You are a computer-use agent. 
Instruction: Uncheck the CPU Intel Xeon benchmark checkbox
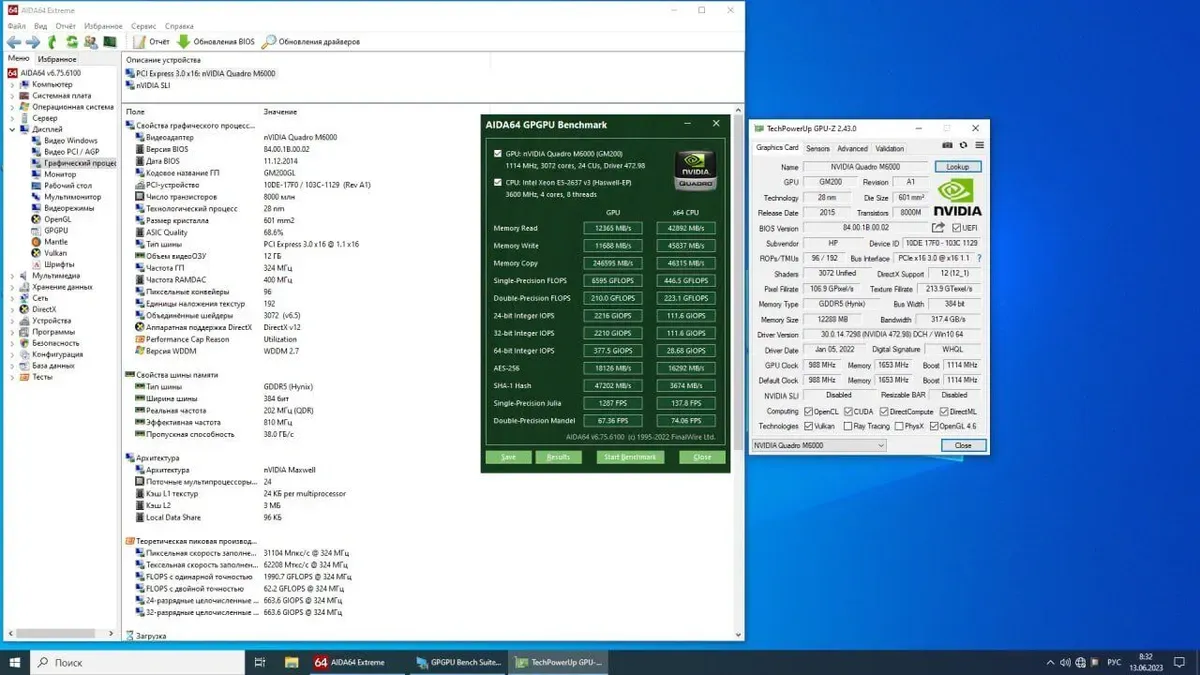(x=498, y=182)
